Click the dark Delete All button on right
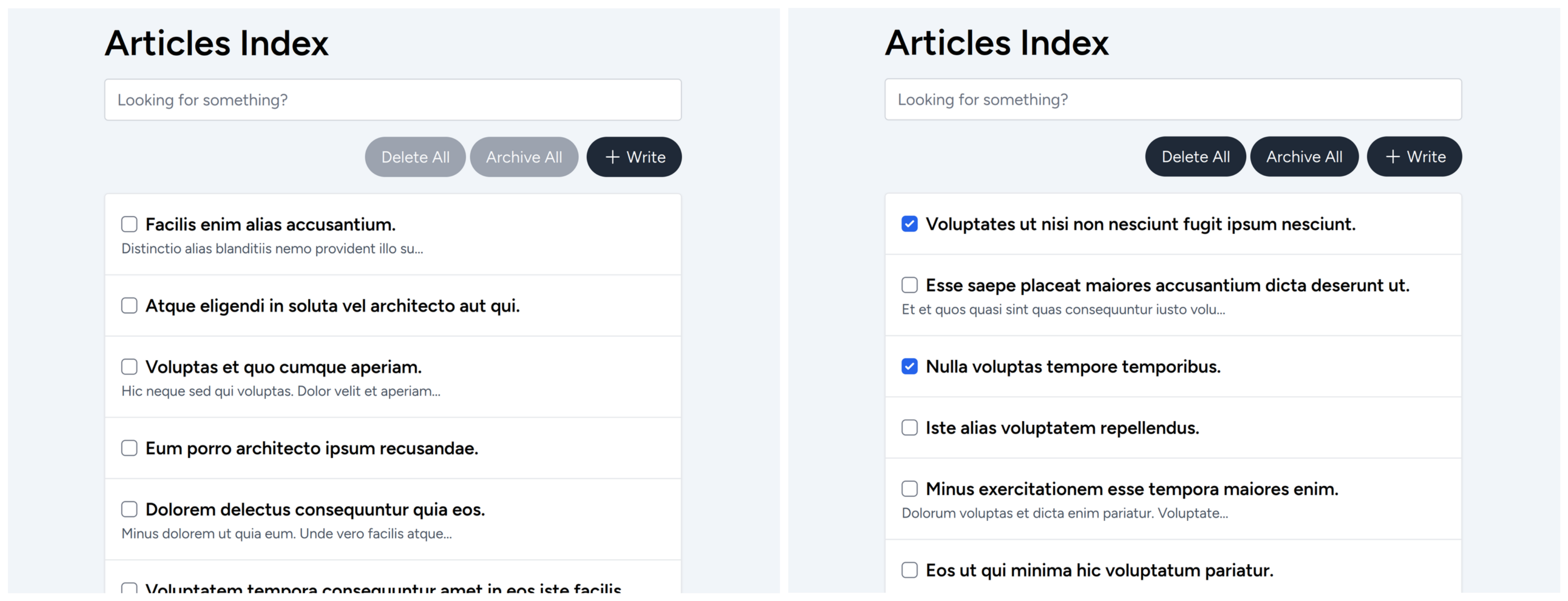 point(1196,156)
